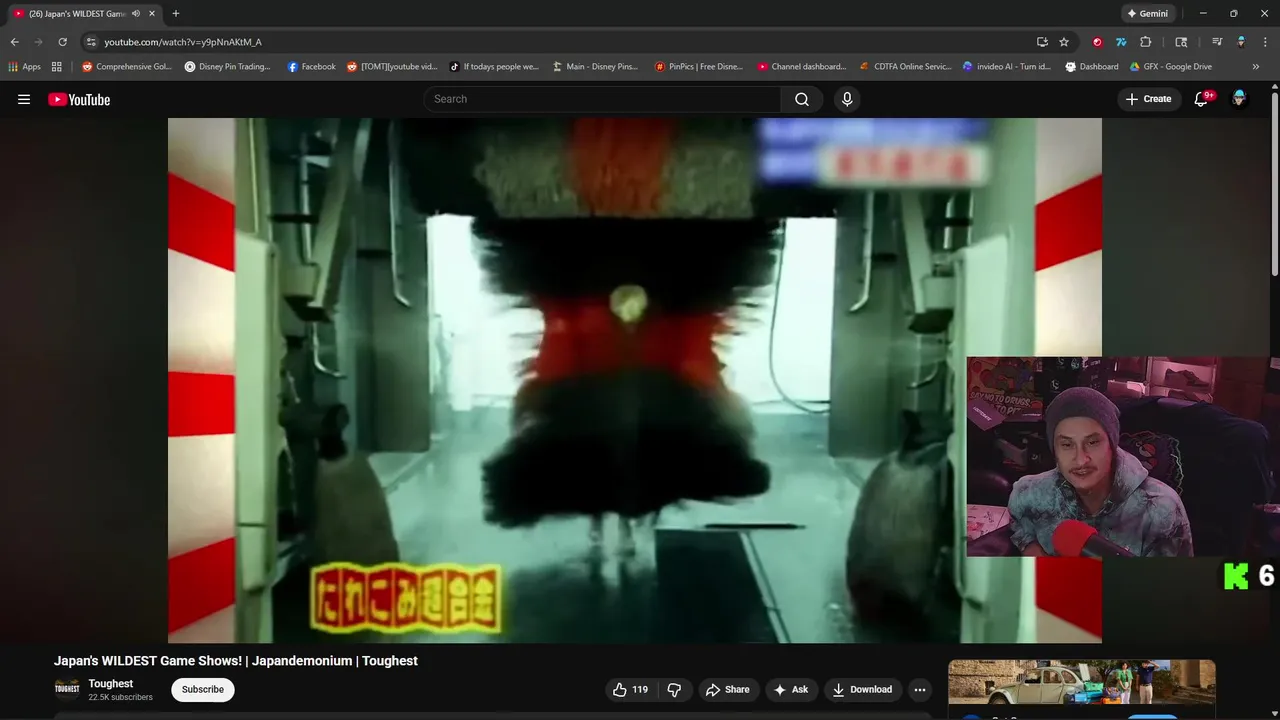Show hidden bookmarks with the double chevron
The image size is (1280, 720).
pyautogui.click(x=1256, y=67)
